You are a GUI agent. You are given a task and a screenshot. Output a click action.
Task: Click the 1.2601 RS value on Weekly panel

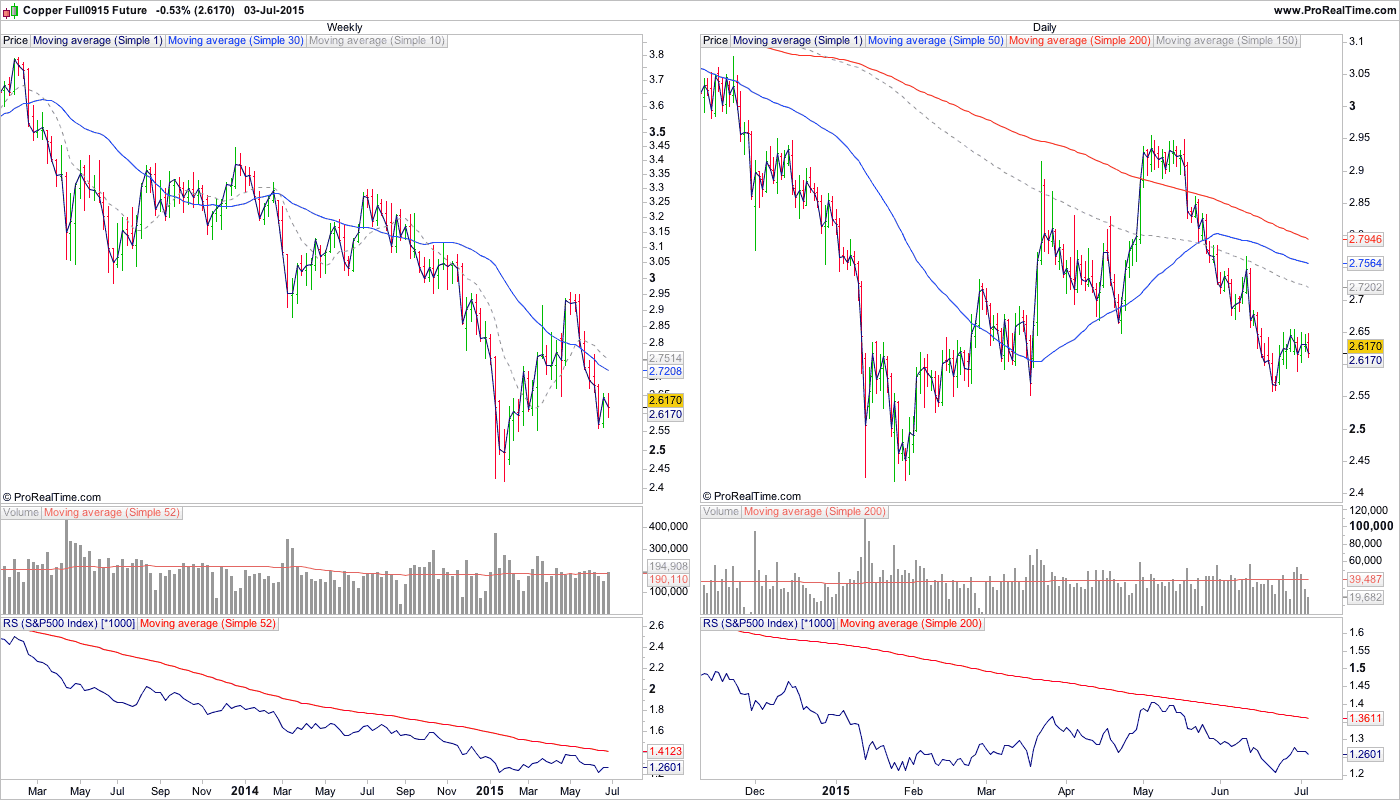click(665, 768)
